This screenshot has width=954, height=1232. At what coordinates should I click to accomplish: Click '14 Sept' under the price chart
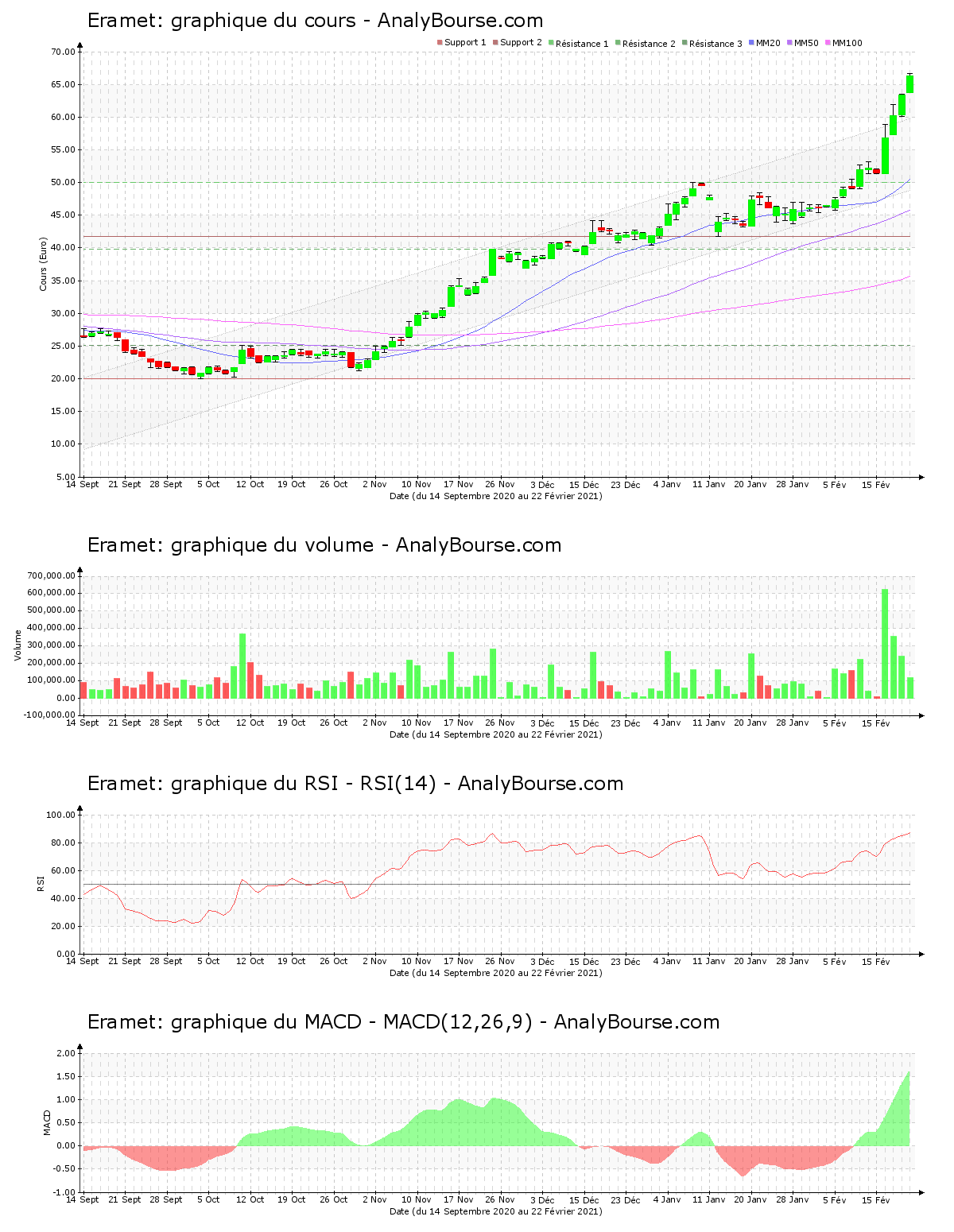[83, 484]
